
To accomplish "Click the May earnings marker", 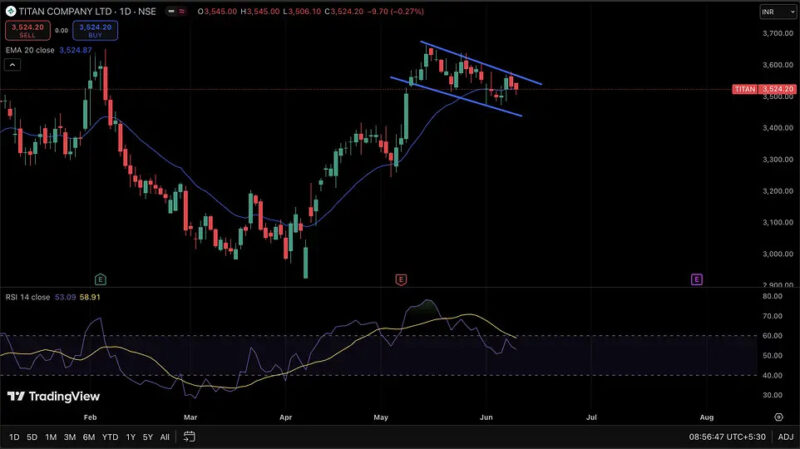I will (x=400, y=277).
